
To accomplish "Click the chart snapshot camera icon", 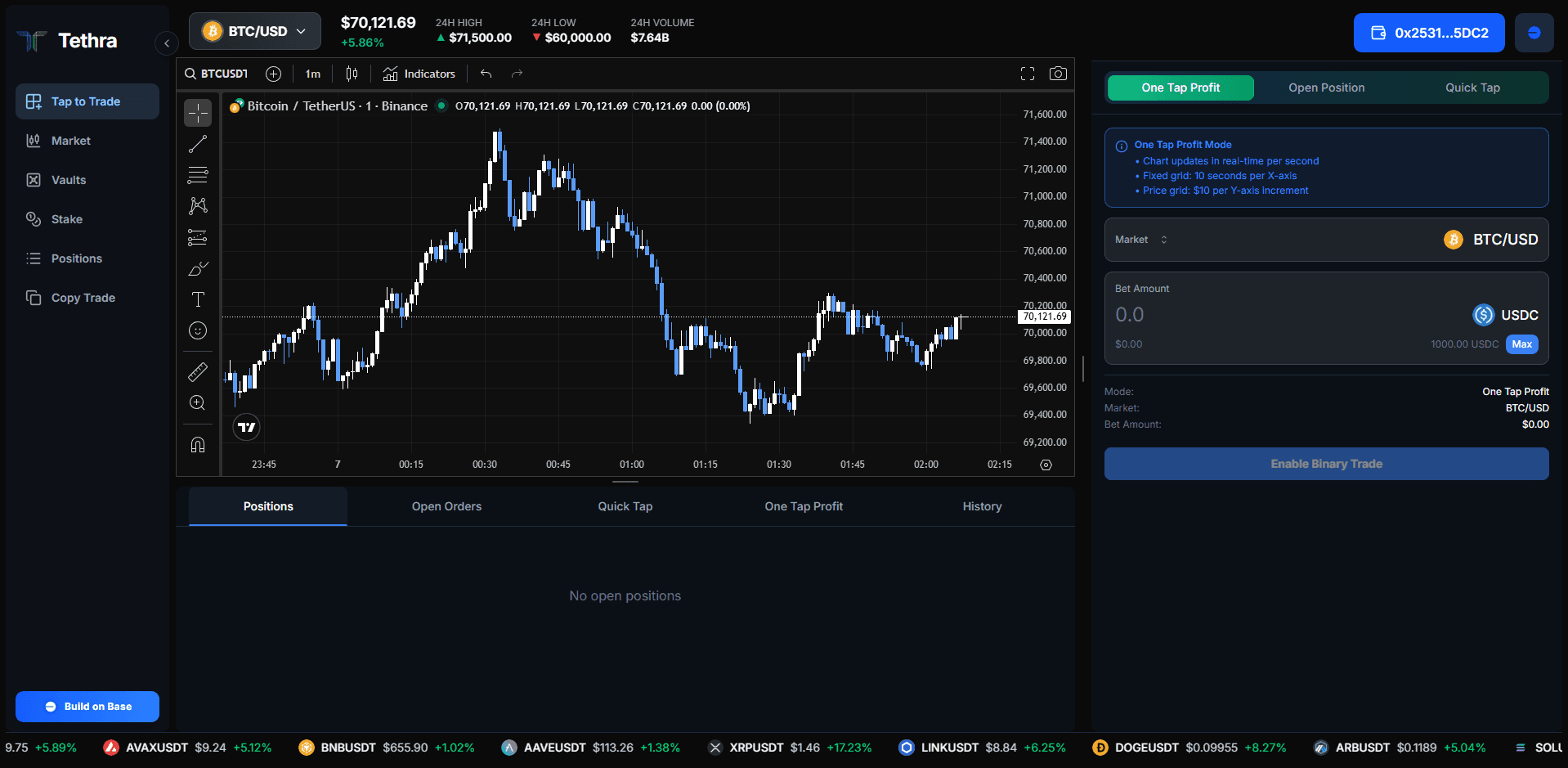I will click(x=1058, y=74).
